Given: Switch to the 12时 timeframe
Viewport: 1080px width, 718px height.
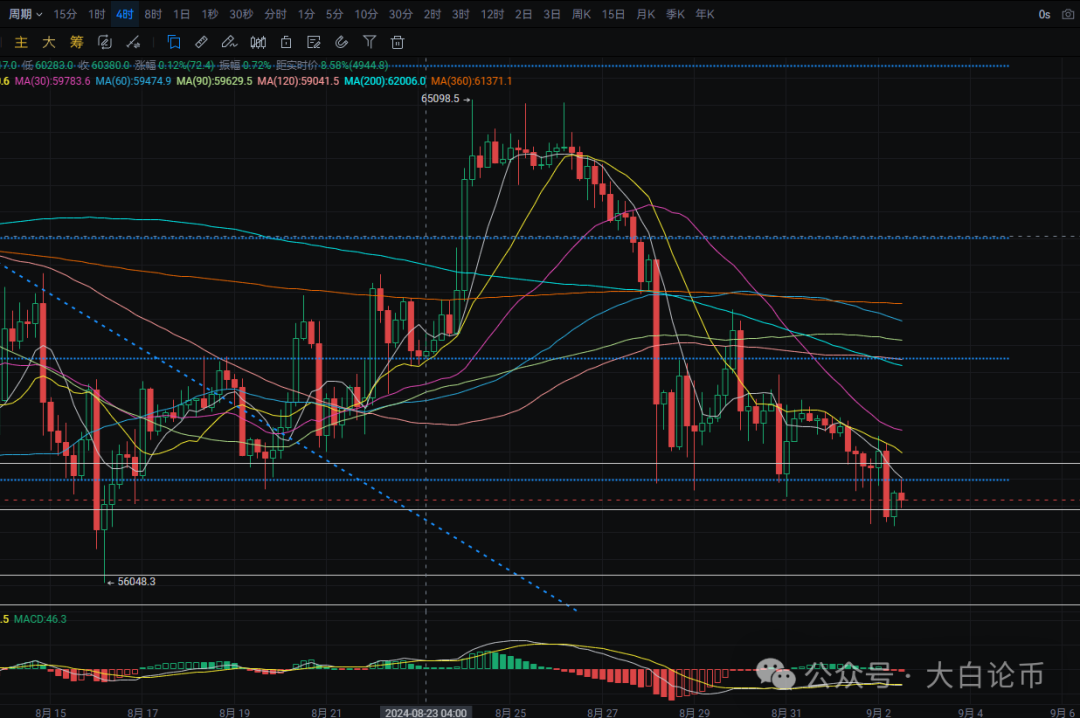Looking at the screenshot, I should coord(492,14).
